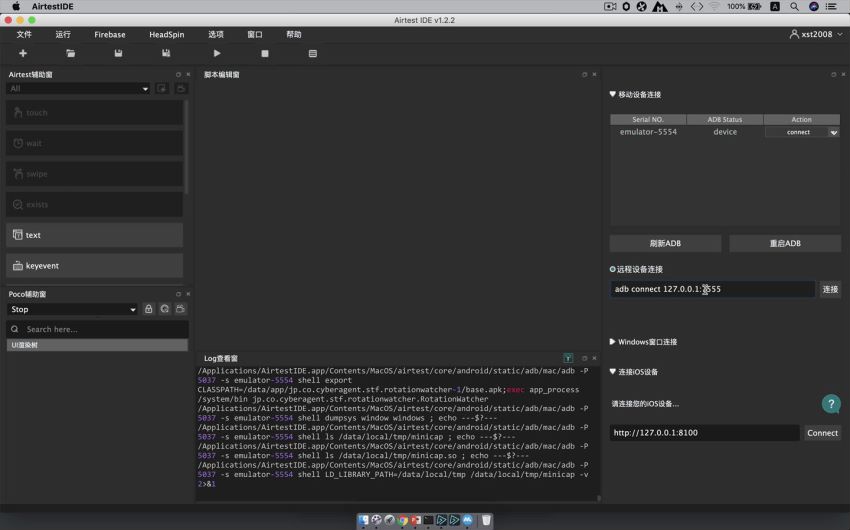
Task: Select the text command in Airtest assistant
Action: tap(94, 235)
